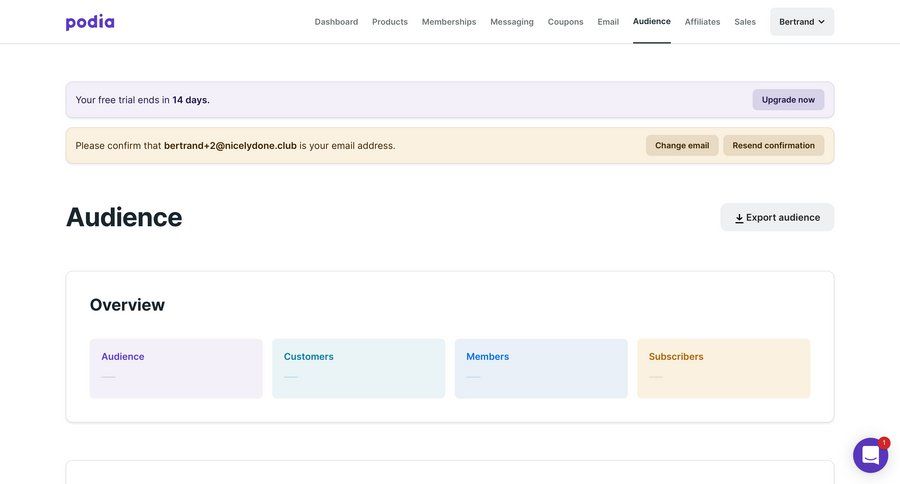This screenshot has height=484, width=900.
Task: Go to the Products section
Action: click(390, 22)
